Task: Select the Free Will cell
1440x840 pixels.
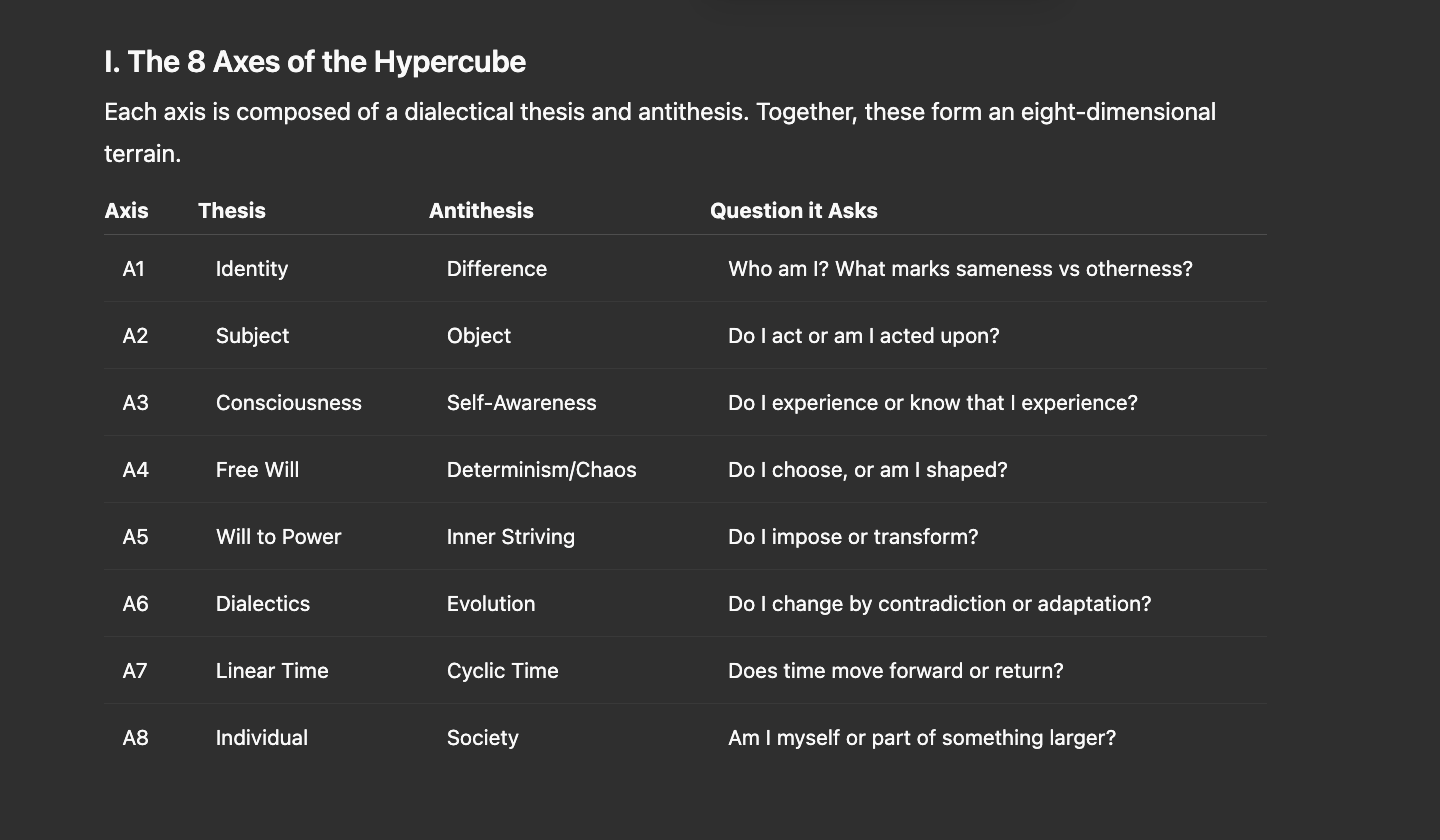Action: [257, 470]
